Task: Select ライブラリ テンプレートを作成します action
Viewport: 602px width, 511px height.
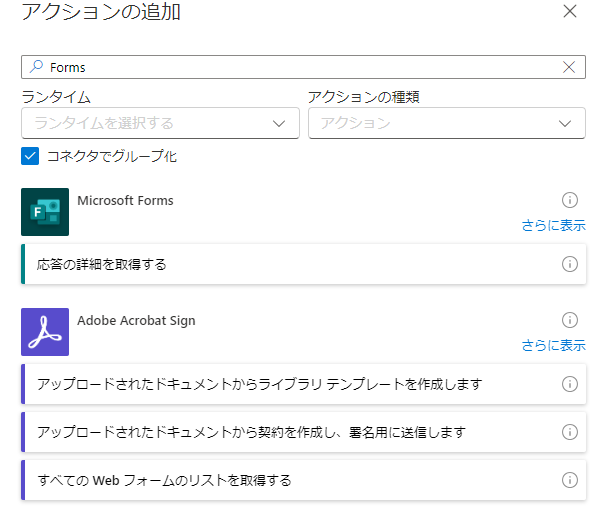Action: [304, 384]
